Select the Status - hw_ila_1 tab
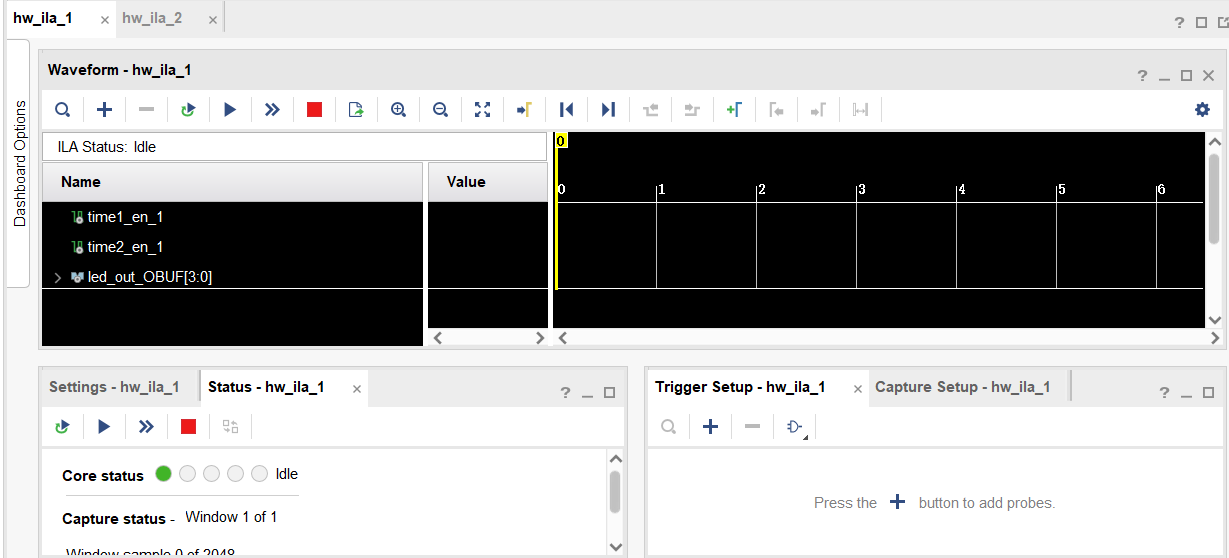1229x558 pixels. (x=266, y=387)
